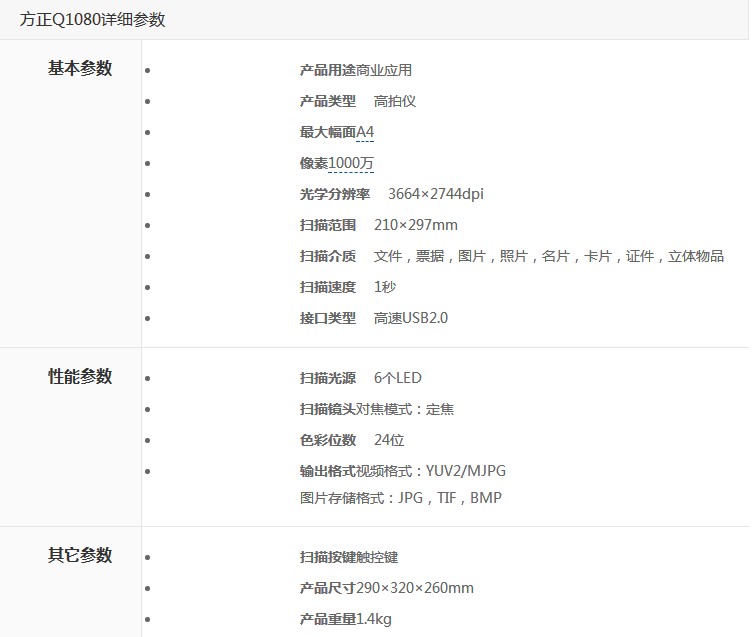Select the 其它参数 section label
The width and height of the screenshot is (754, 637).
coord(80,555)
